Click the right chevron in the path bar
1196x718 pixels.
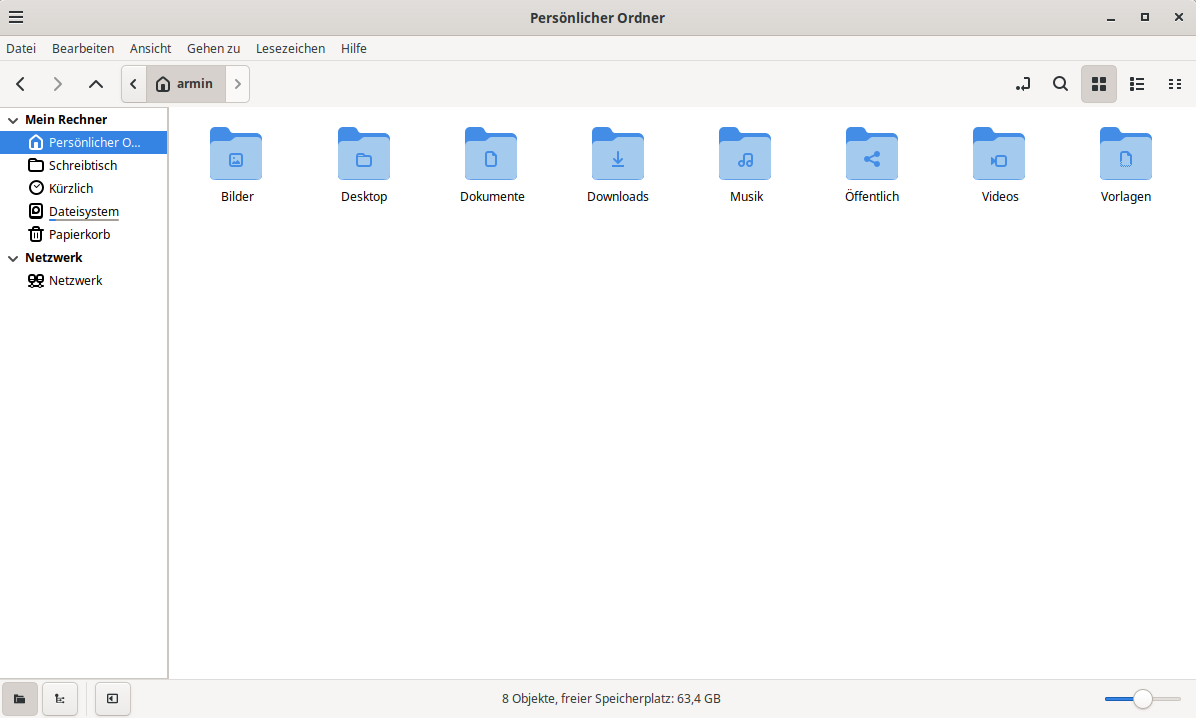(x=237, y=84)
